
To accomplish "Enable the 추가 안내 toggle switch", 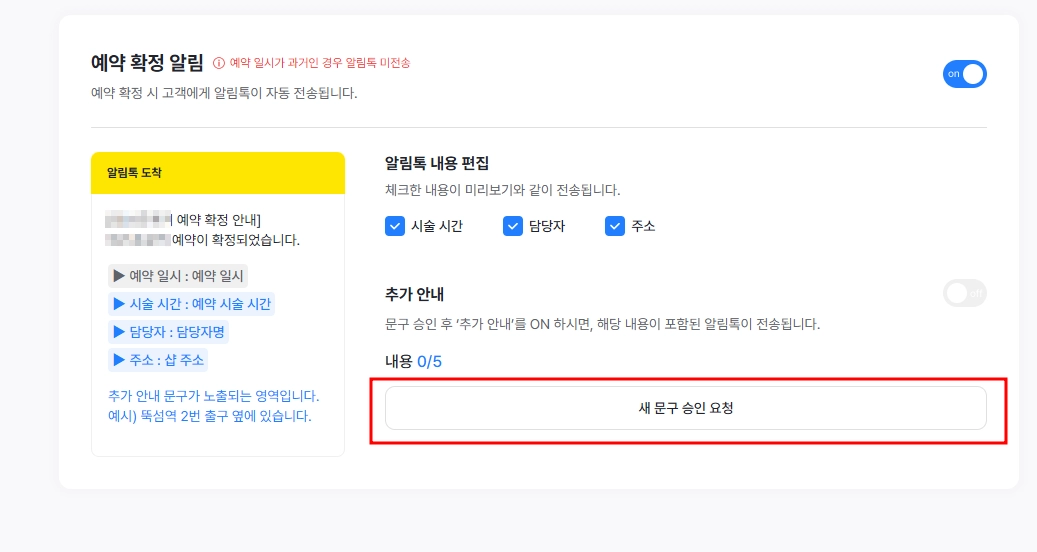I will [964, 294].
